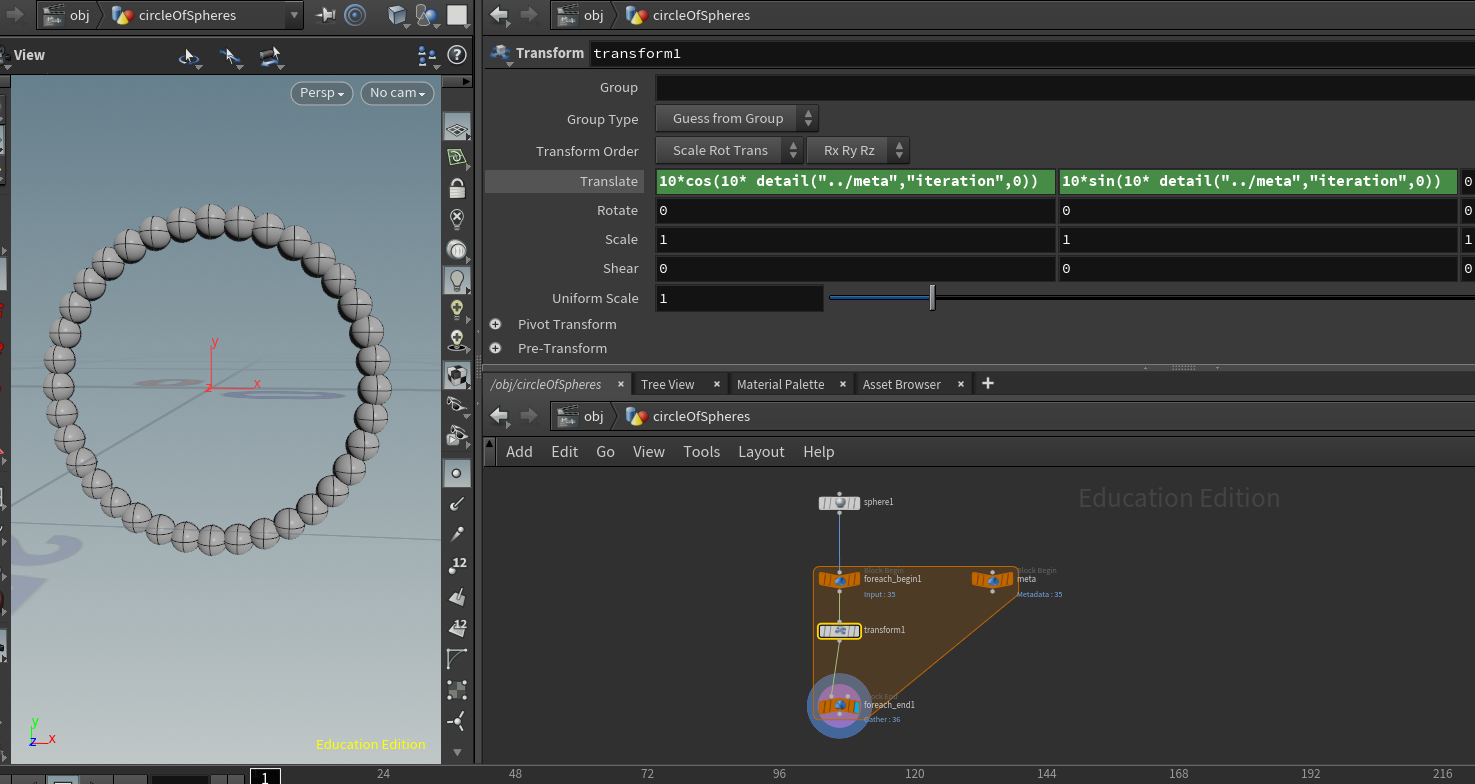Toggle the normal lighting bulb option
The width and height of the screenshot is (1475, 784).
(x=457, y=280)
